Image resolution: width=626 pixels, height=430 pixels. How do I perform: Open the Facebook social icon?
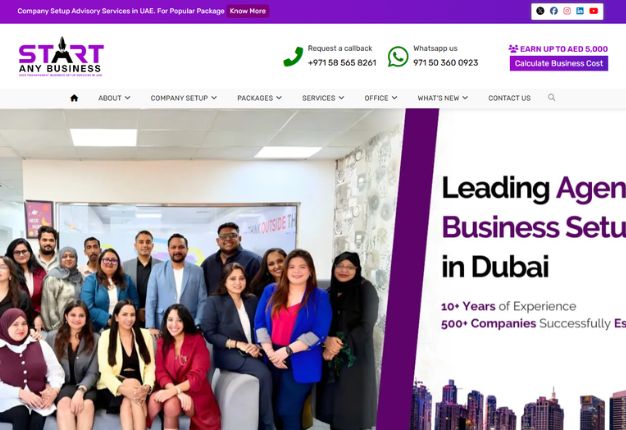[x=554, y=11]
